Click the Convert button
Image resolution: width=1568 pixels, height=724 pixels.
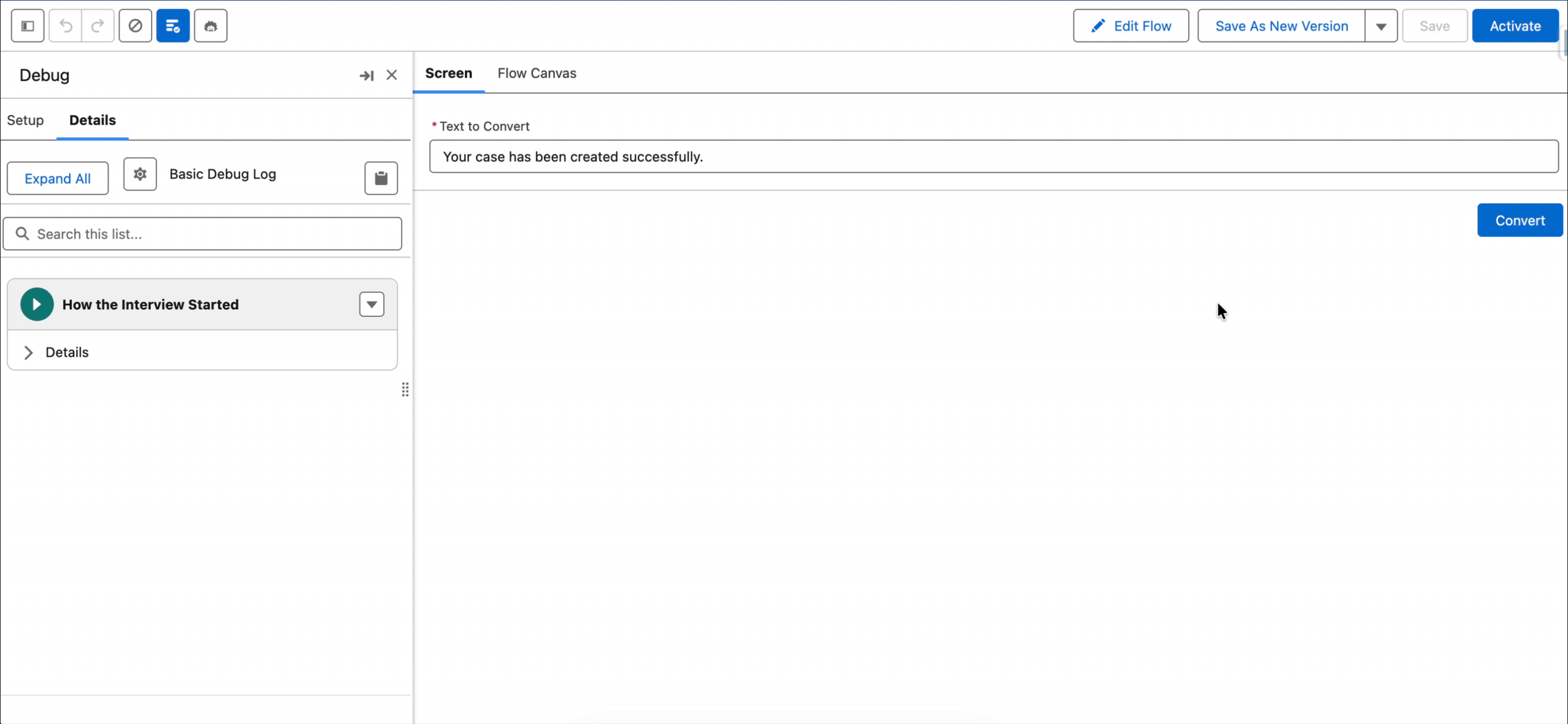point(1520,220)
